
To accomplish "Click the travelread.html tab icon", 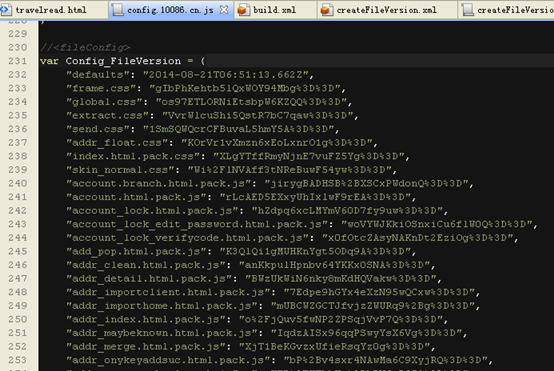I will tap(6, 10).
